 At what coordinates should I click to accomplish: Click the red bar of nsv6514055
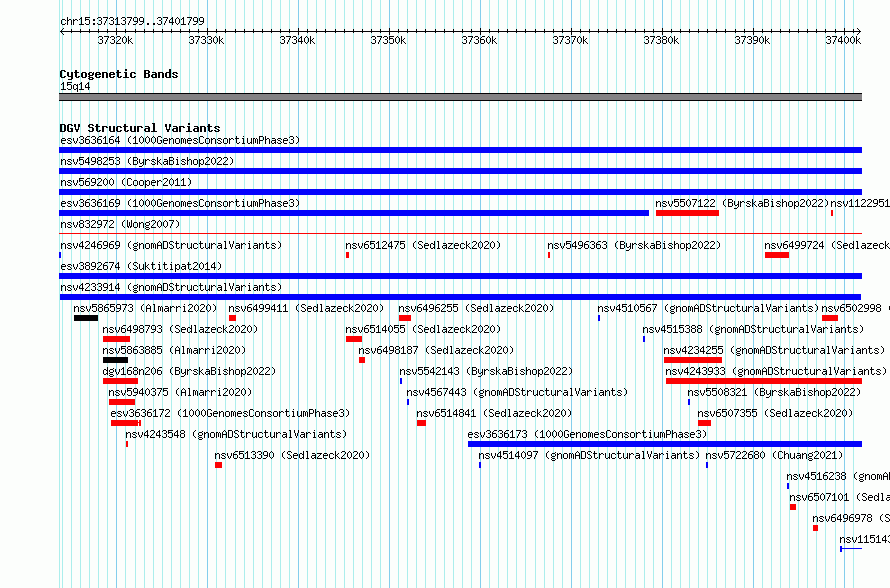click(x=354, y=339)
